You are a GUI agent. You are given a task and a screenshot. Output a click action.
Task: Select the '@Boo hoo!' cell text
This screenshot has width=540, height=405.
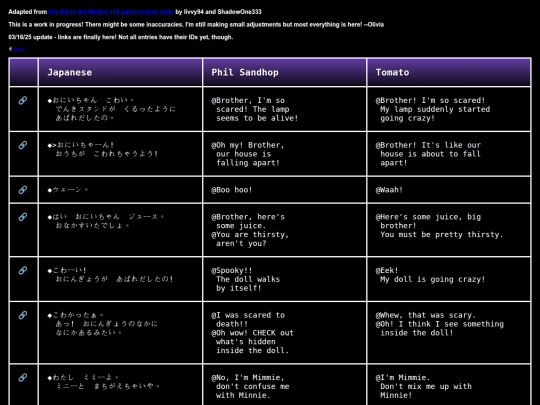[x=232, y=190]
